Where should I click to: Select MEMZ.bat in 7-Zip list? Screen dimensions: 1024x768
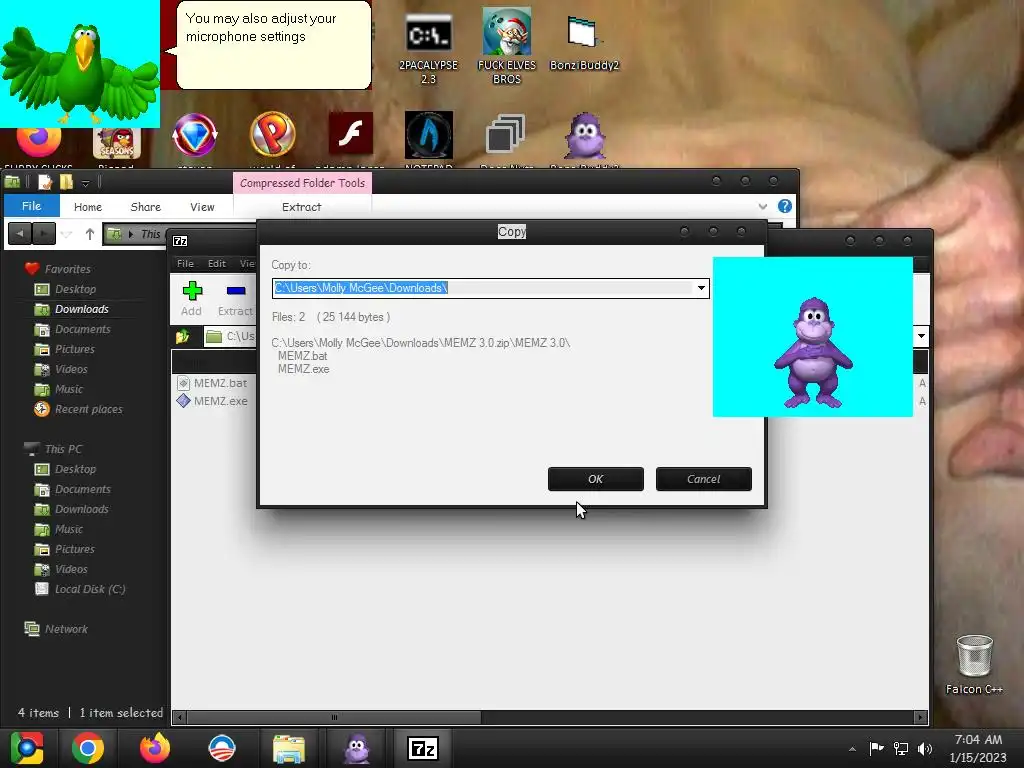point(213,383)
